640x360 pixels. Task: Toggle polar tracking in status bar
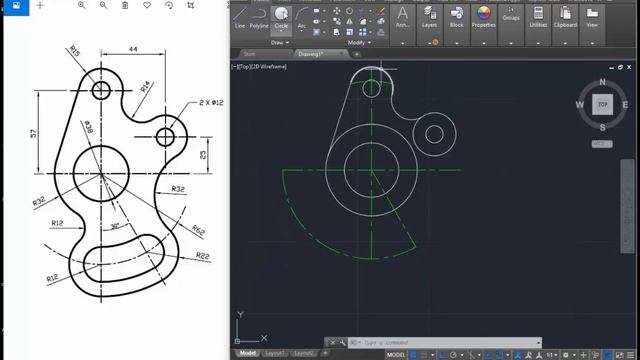point(453,355)
